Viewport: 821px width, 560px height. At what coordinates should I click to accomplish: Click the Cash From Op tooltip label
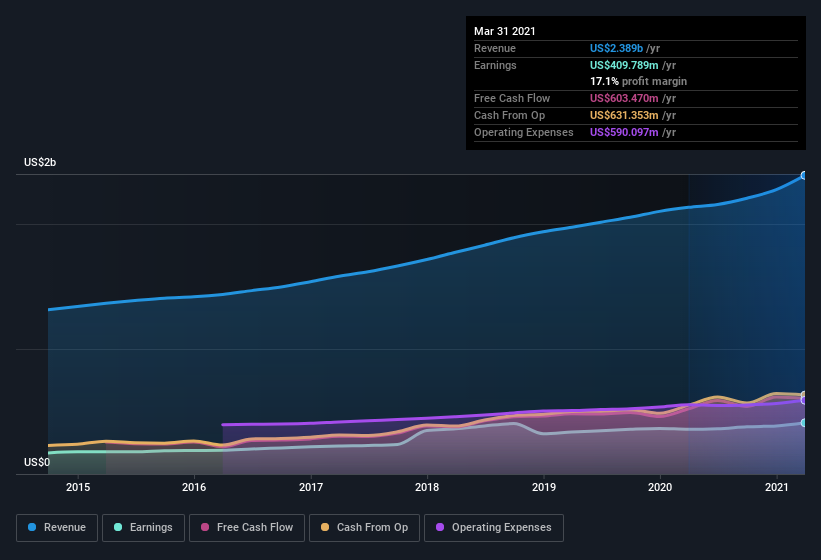[509, 115]
